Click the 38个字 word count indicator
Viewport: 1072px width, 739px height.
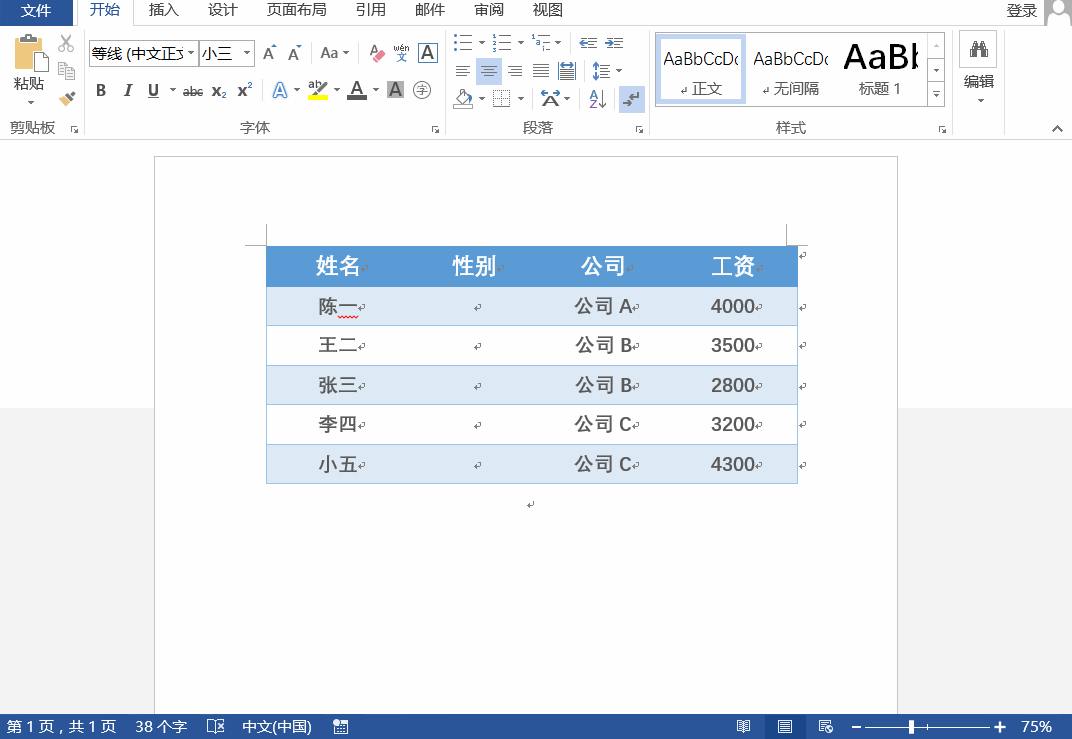coord(160,727)
